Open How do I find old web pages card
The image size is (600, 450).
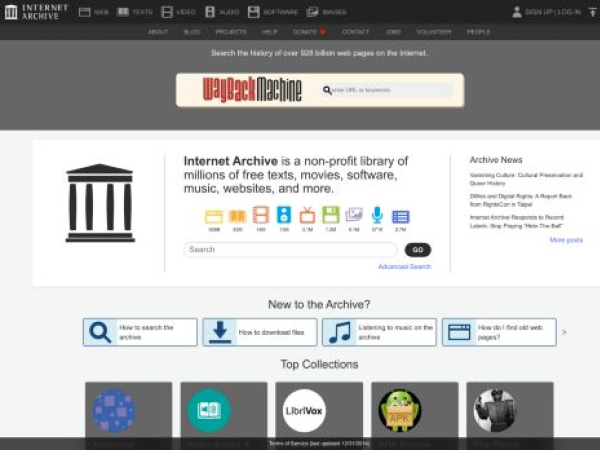click(499, 332)
